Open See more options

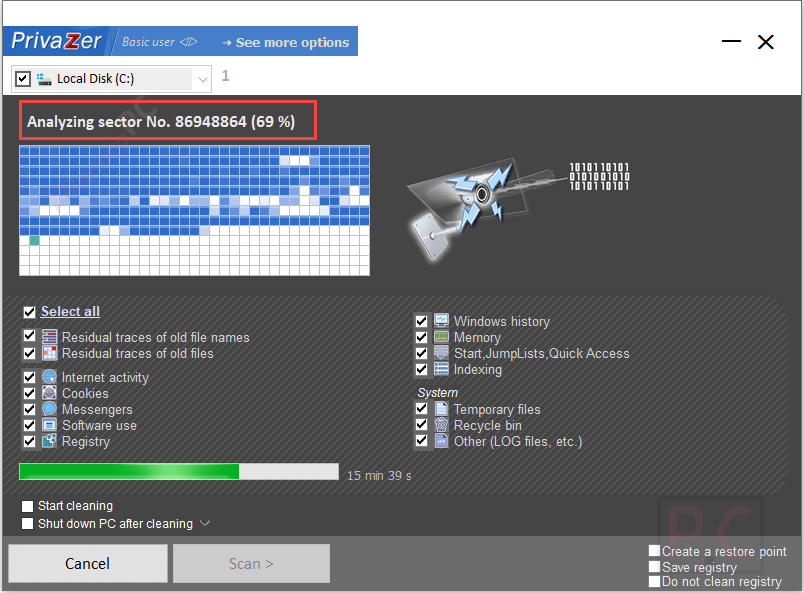point(286,42)
